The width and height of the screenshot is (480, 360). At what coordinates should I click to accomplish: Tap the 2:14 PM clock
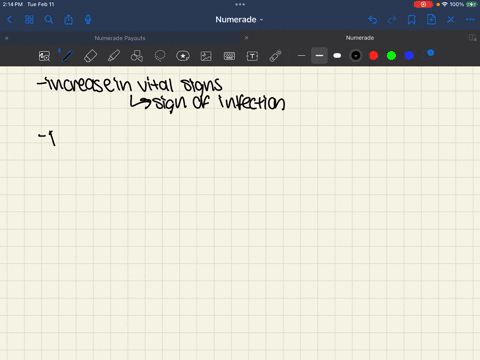tap(13, 4)
